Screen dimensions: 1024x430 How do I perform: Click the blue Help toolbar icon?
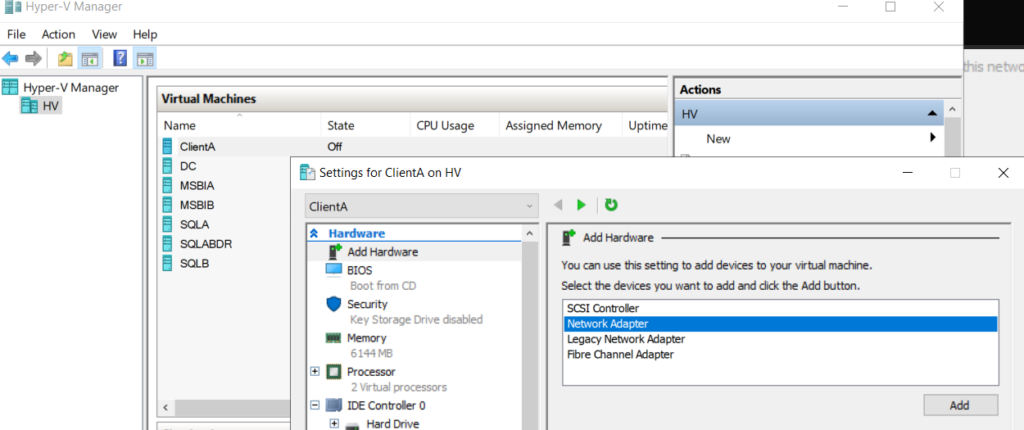(x=120, y=59)
